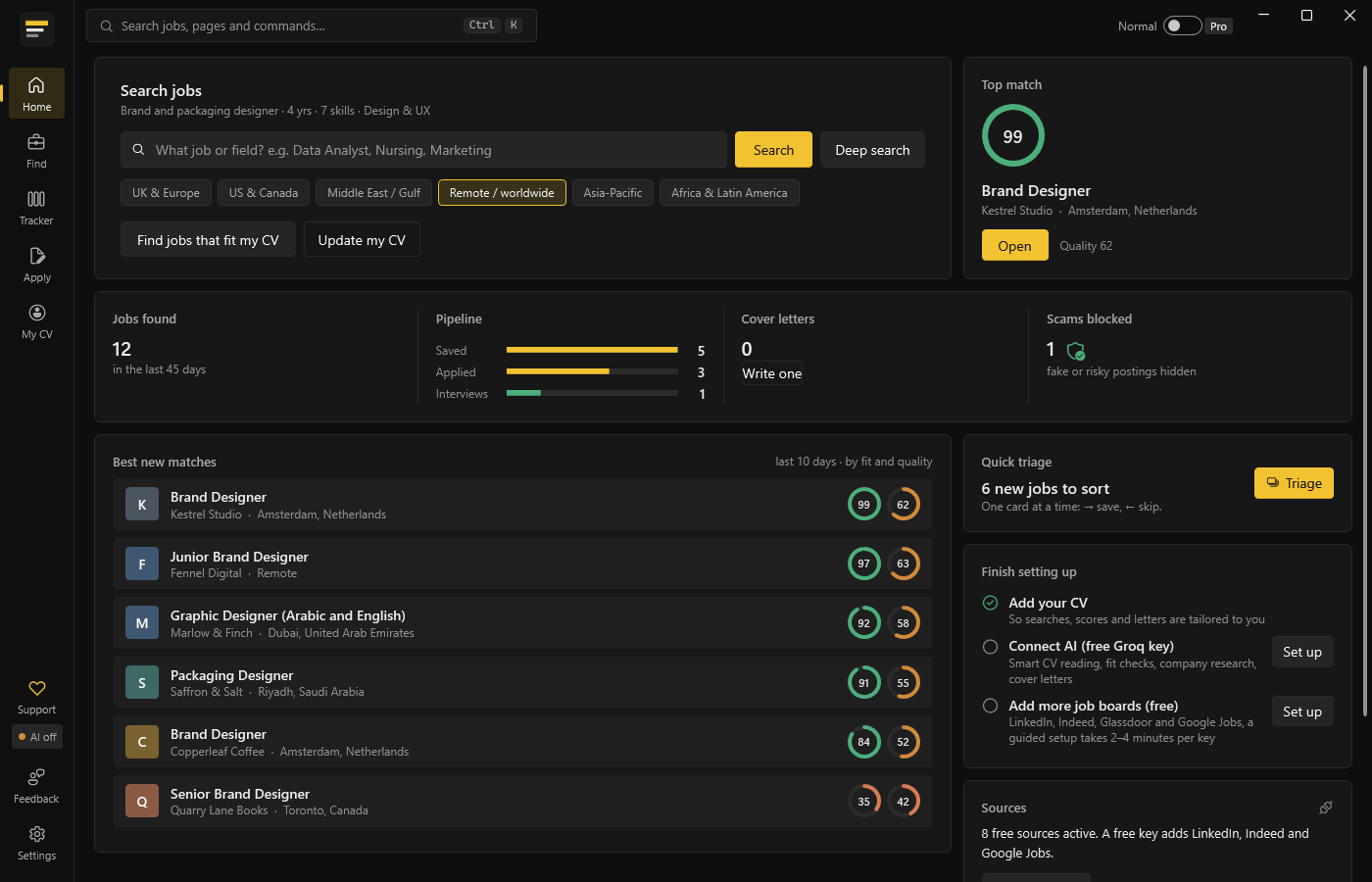The image size is (1372, 882).
Task: Open the Find sidebar section
Action: pyautogui.click(x=36, y=150)
